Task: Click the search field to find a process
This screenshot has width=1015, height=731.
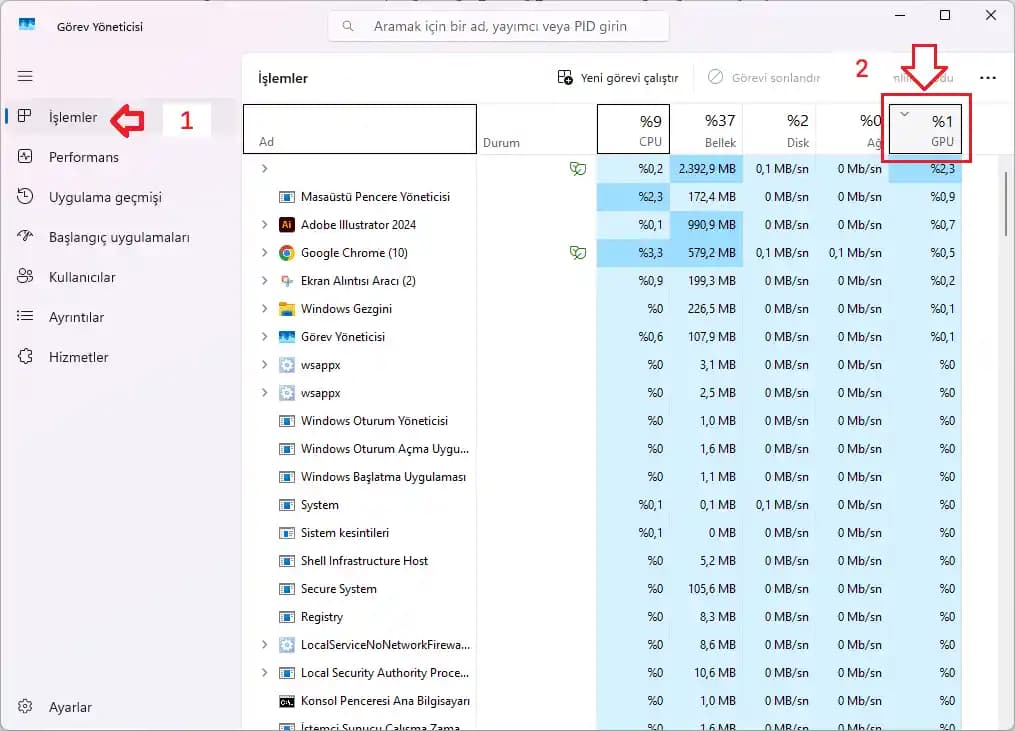Action: click(x=498, y=27)
